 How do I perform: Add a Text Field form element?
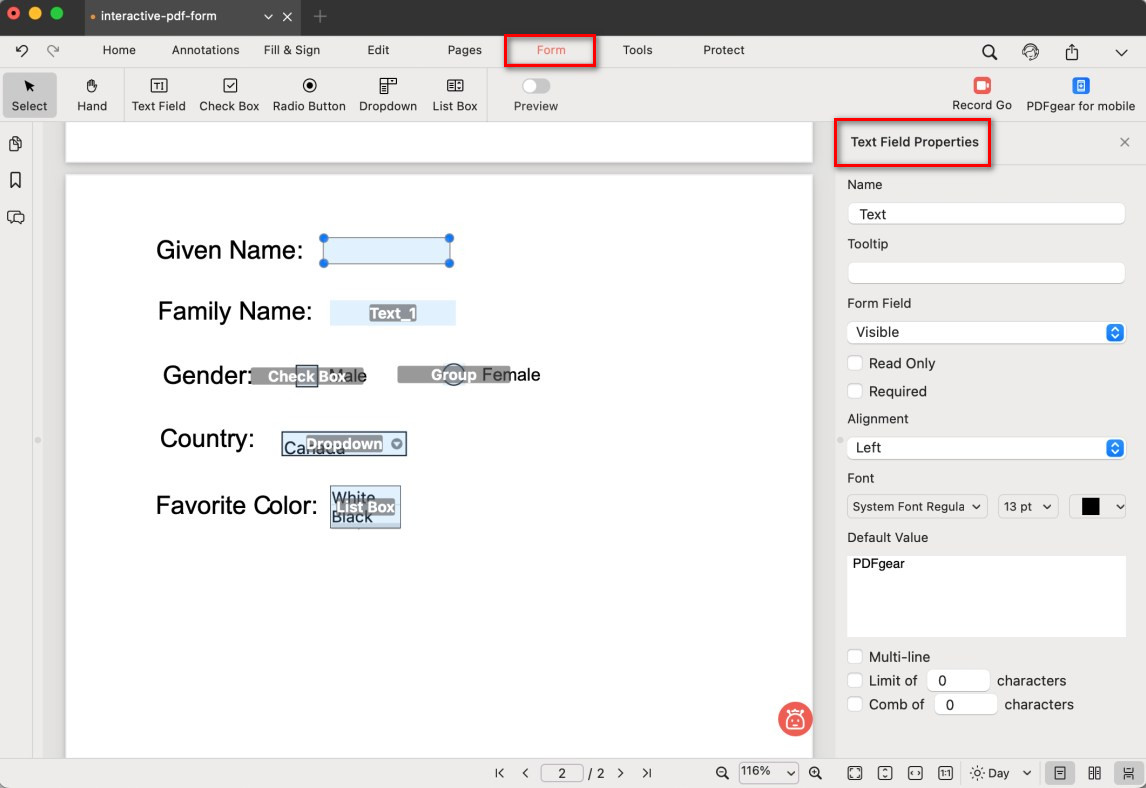[158, 94]
